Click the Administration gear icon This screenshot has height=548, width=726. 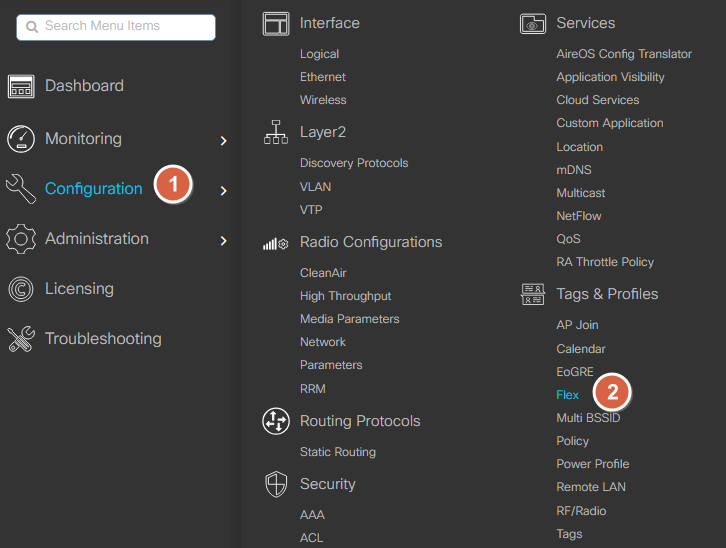pos(21,239)
